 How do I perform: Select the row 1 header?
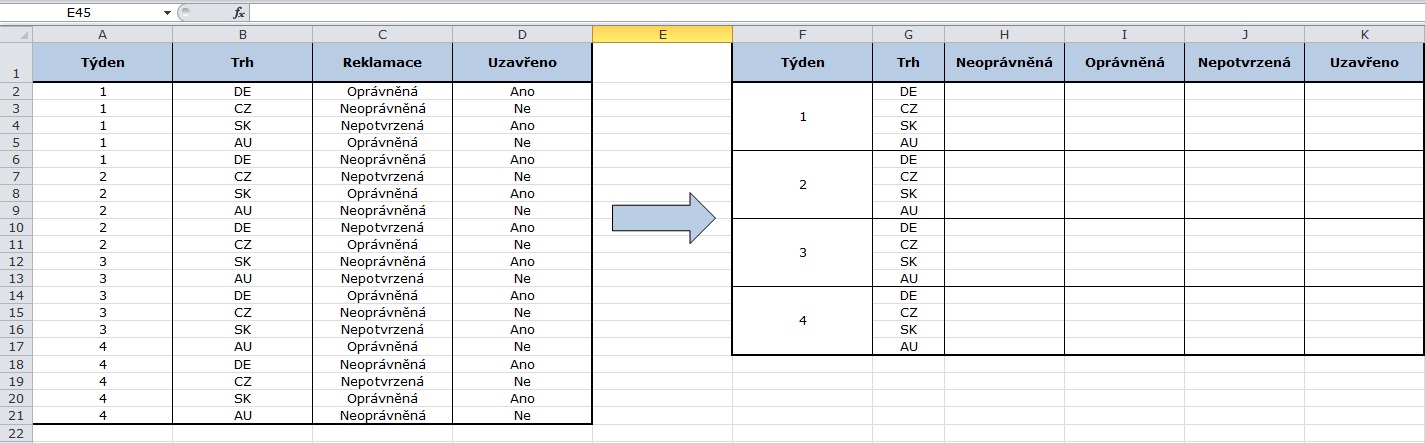coord(16,63)
